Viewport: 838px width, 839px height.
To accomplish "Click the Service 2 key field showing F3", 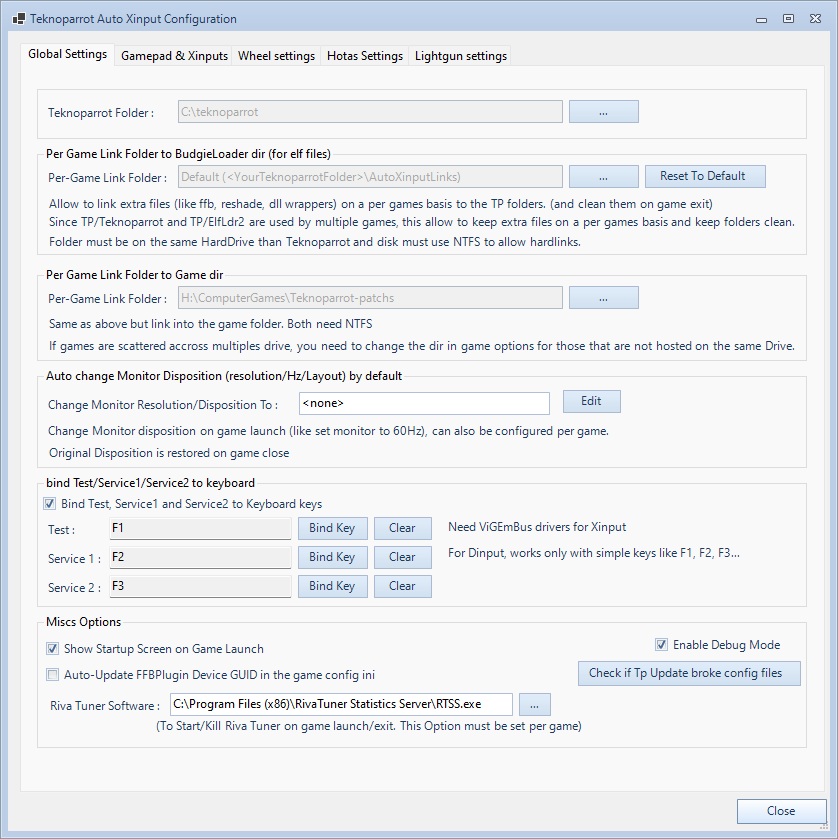I will pos(200,586).
